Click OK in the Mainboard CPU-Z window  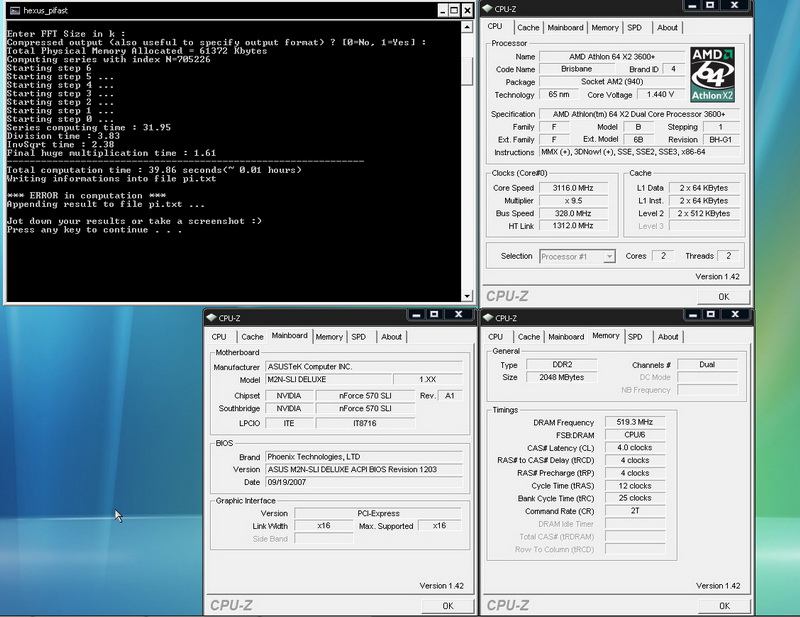(447, 606)
